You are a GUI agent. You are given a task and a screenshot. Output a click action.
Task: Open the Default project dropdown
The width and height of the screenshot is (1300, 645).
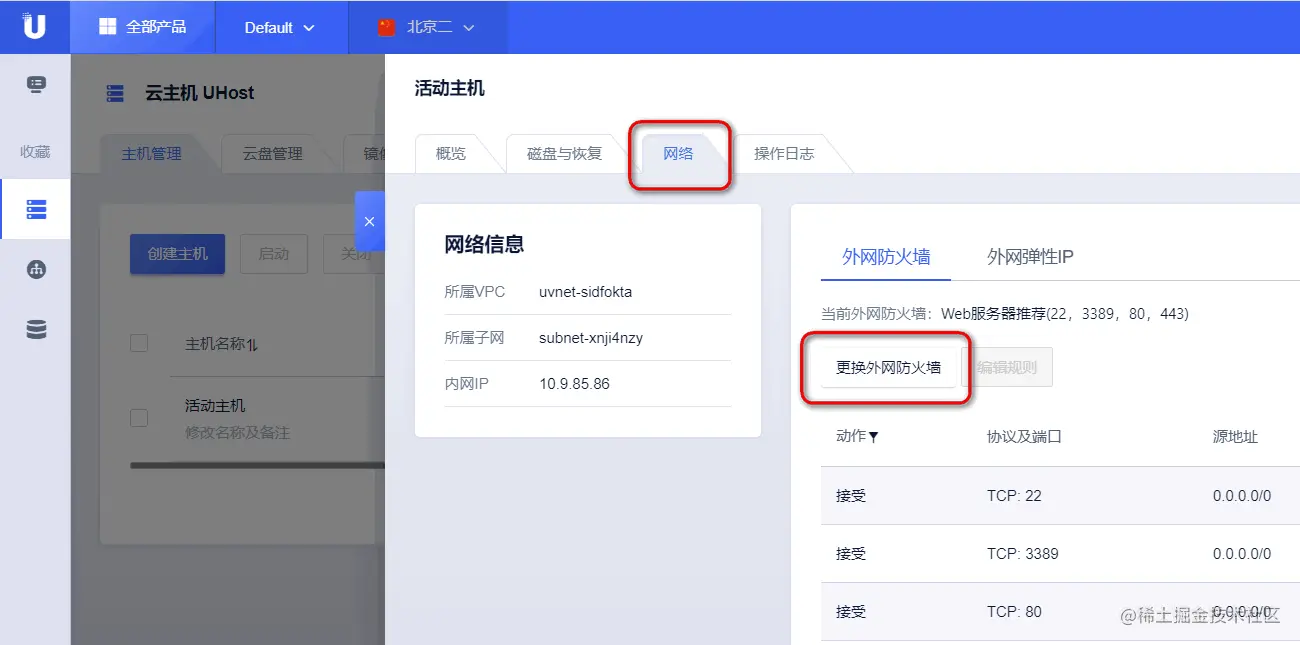point(280,27)
